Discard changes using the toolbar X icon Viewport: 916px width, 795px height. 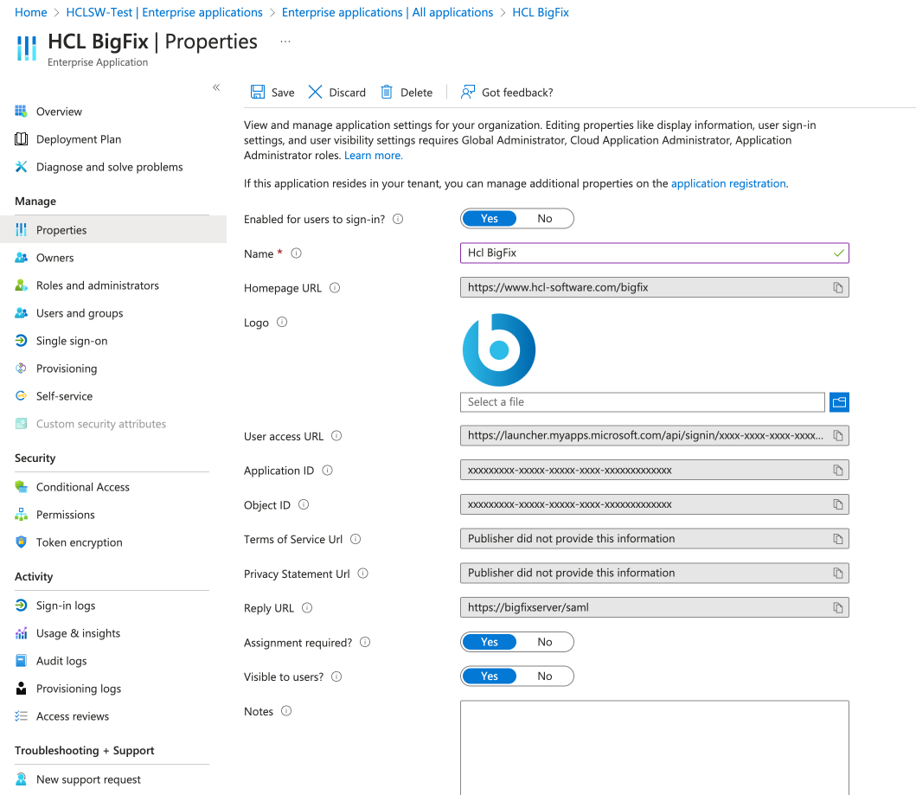(318, 92)
